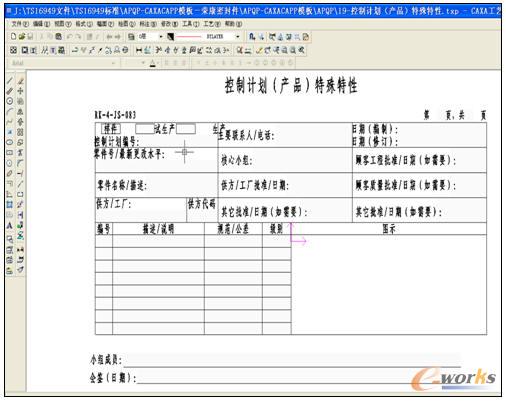Screen dimensions: 506x401
Task: Select the Arc drawing tool
Action: [x=10, y=111]
